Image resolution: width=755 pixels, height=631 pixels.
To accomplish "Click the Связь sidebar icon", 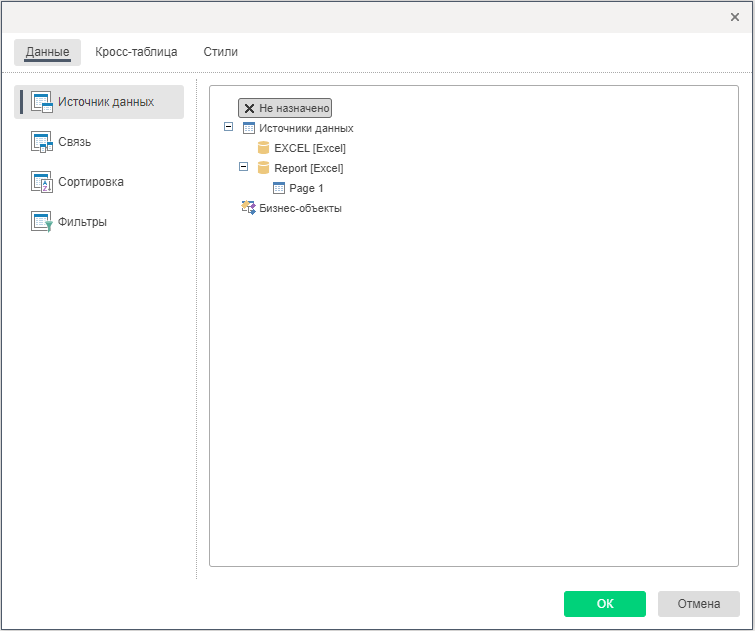I will 42,142.
